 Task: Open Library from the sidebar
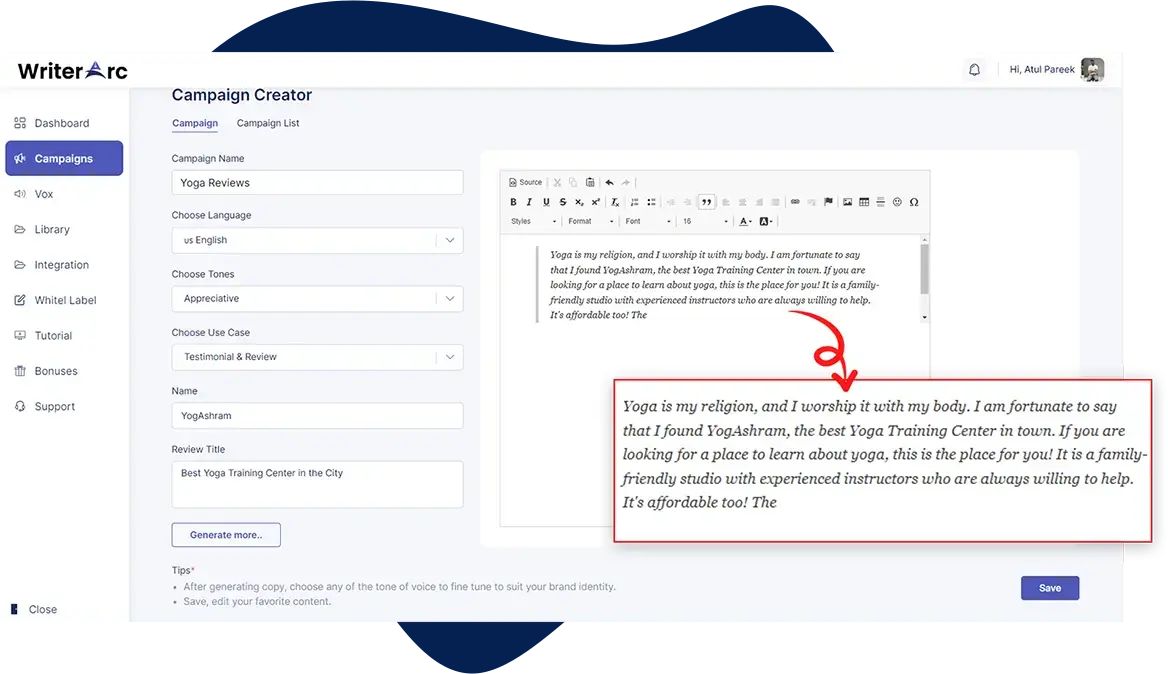click(x=52, y=230)
